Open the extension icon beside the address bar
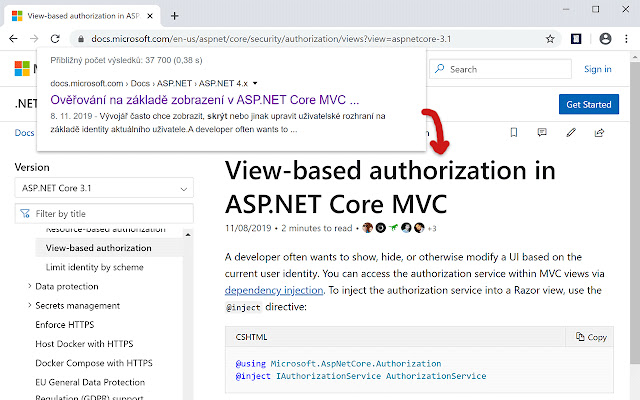 [576, 39]
